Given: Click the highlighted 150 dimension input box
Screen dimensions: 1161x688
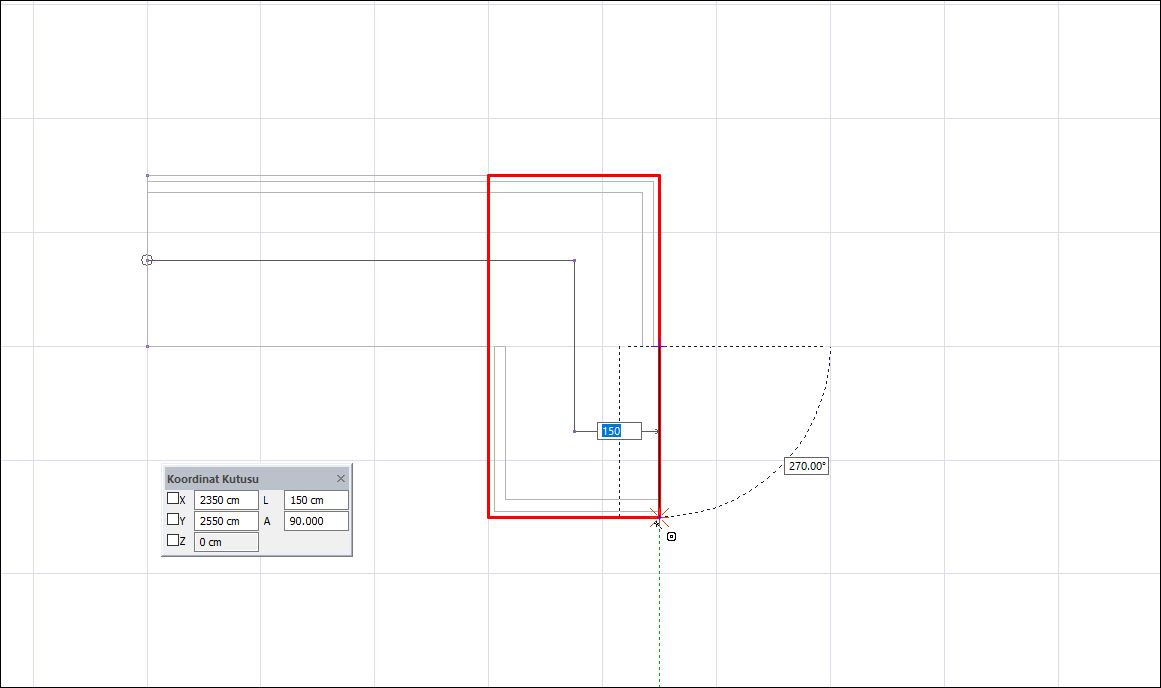Looking at the screenshot, I should click(x=619, y=431).
